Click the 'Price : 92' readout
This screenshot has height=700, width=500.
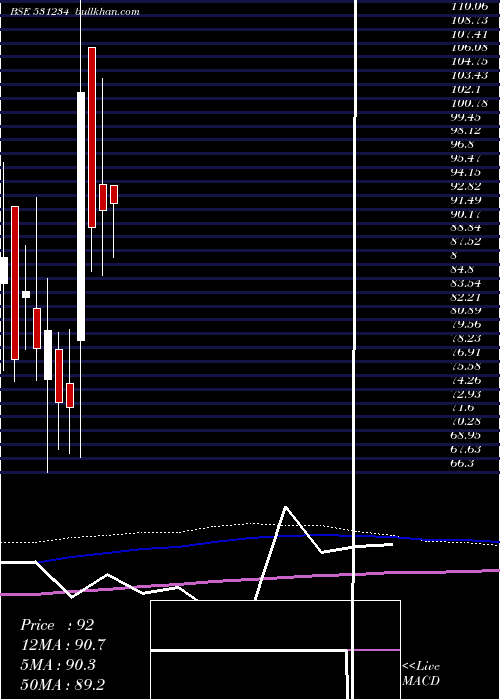[57, 625]
